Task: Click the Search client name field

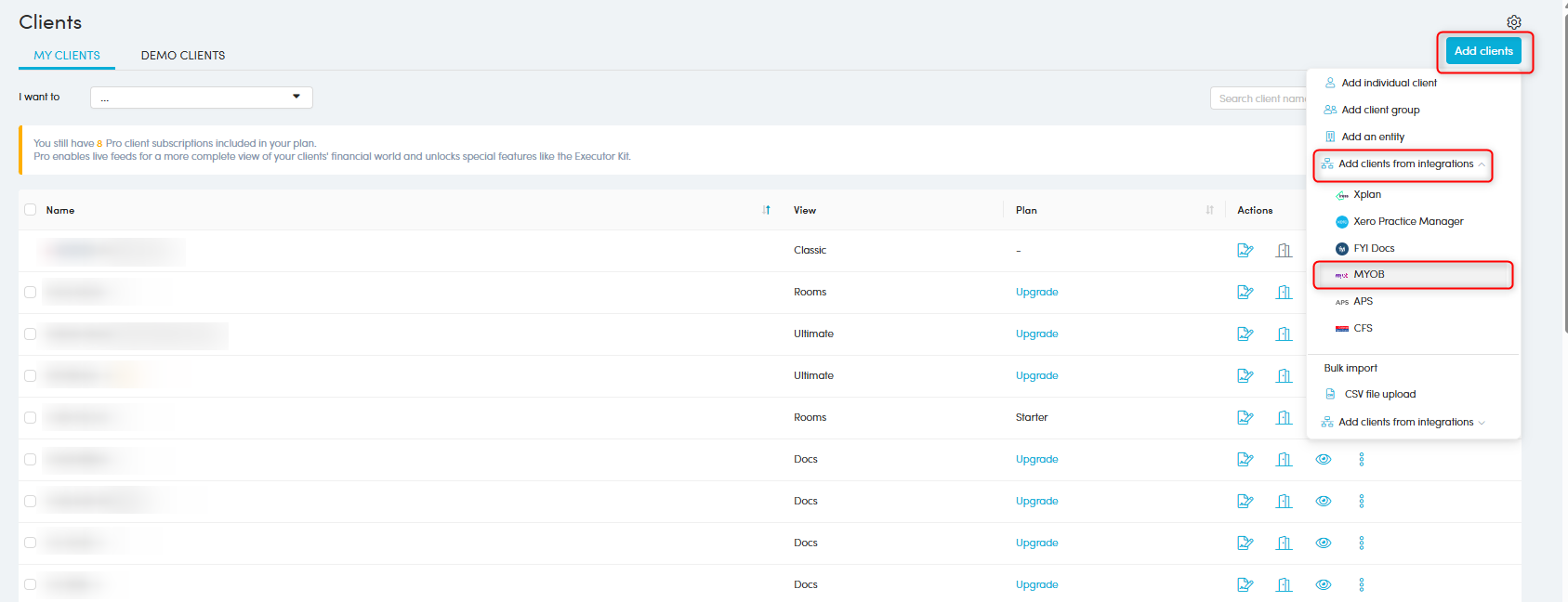Action: [1259, 98]
